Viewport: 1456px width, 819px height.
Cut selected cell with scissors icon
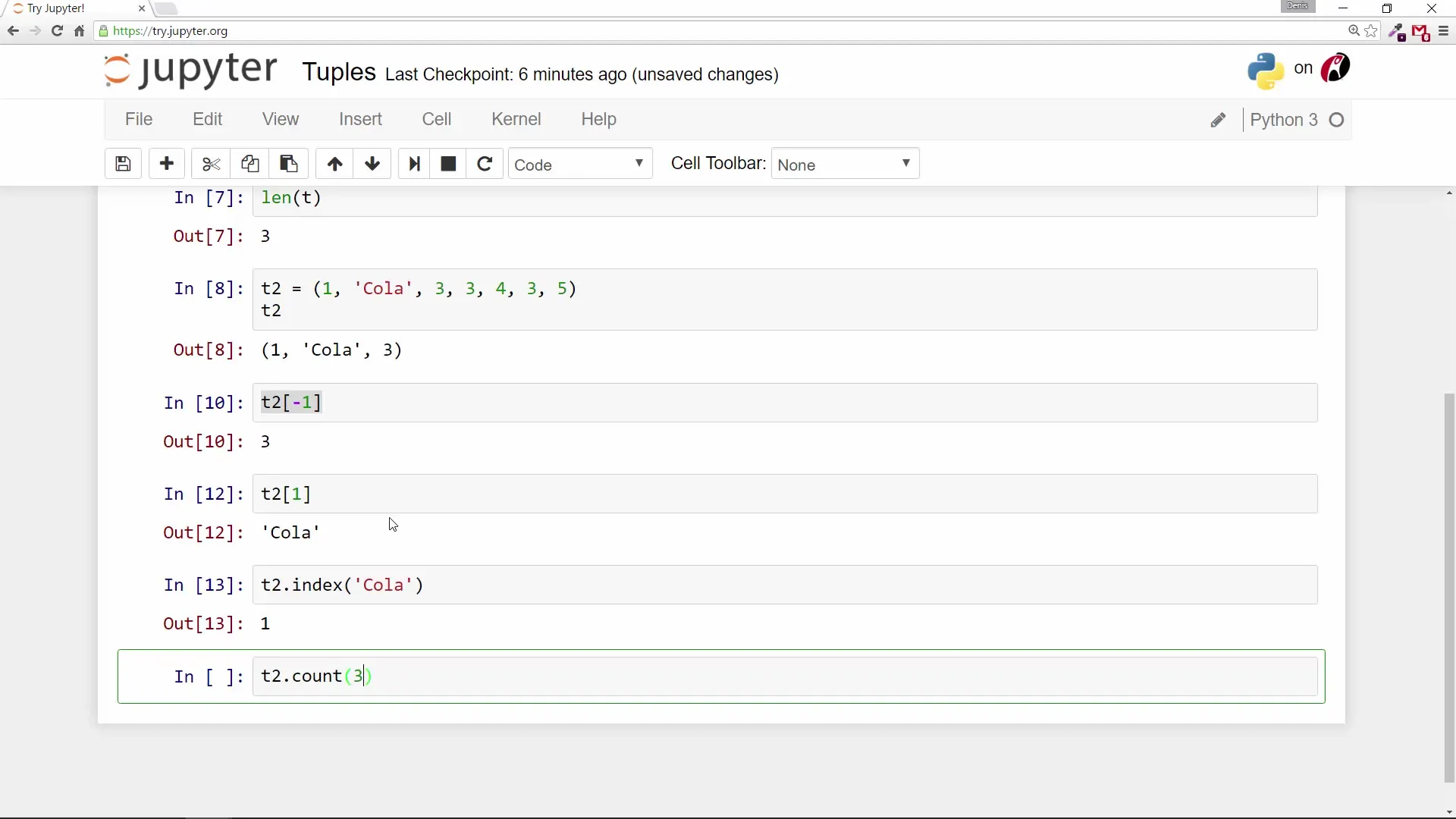click(211, 164)
